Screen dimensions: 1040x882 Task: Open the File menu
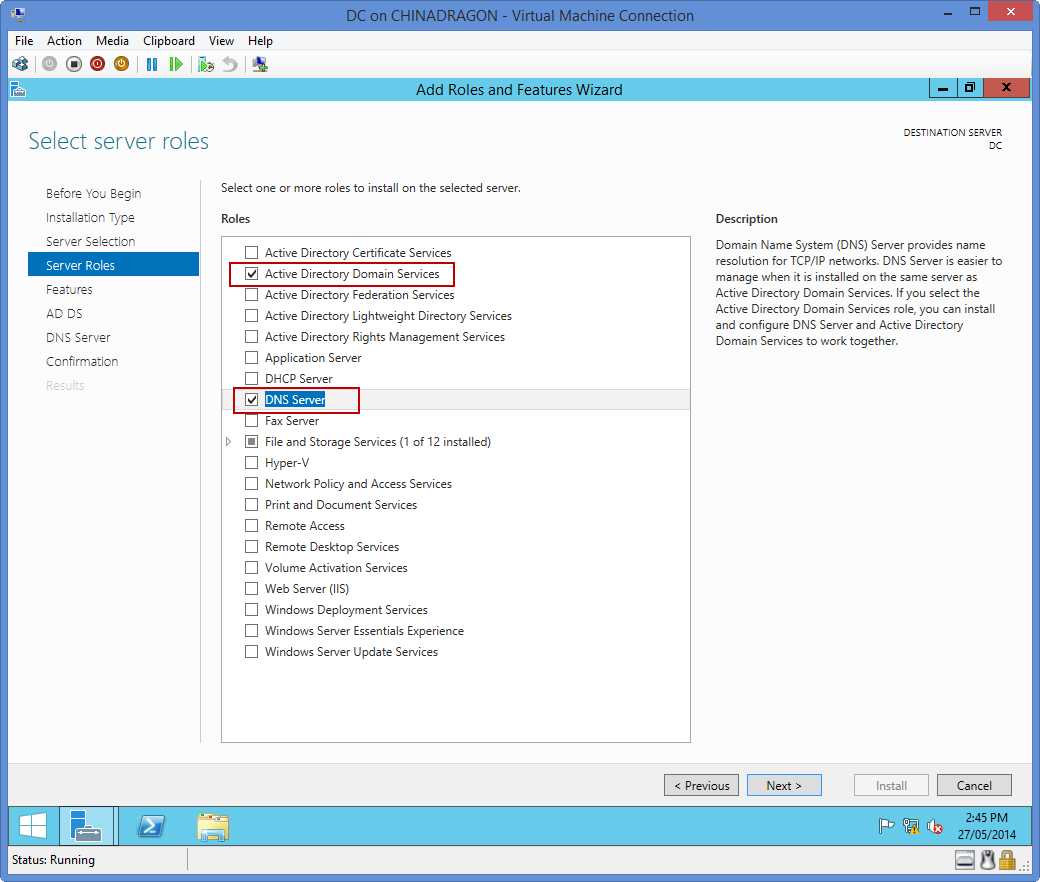point(24,40)
